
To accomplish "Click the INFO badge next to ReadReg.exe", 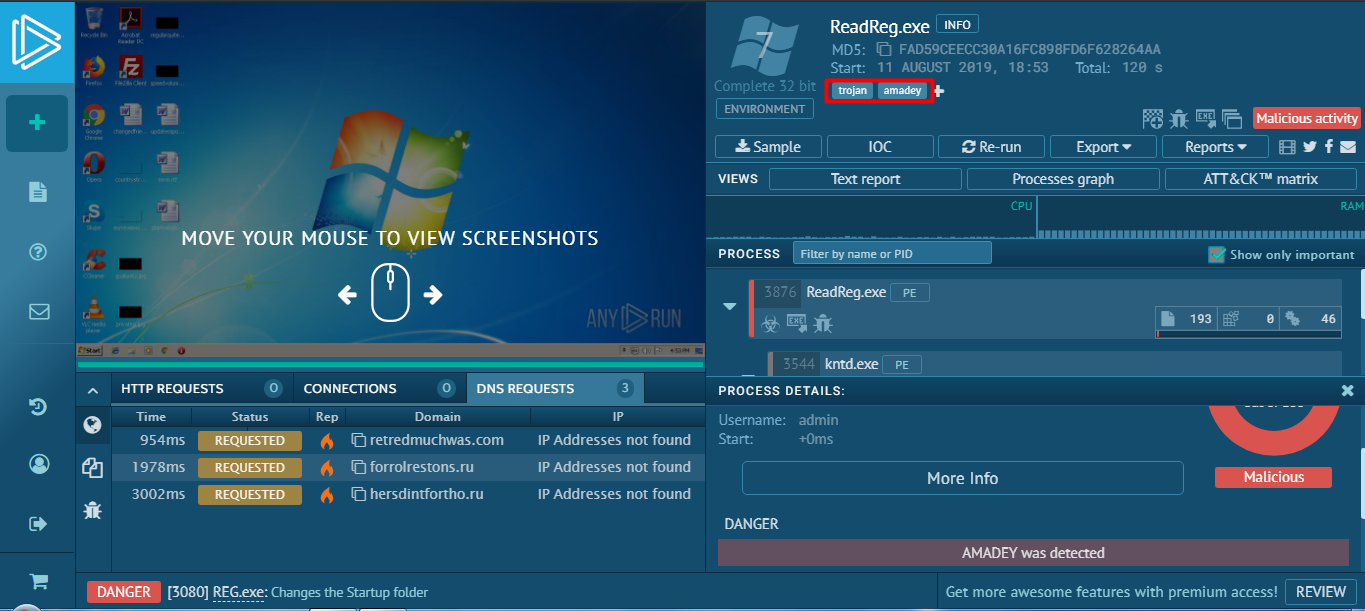I will [958, 25].
